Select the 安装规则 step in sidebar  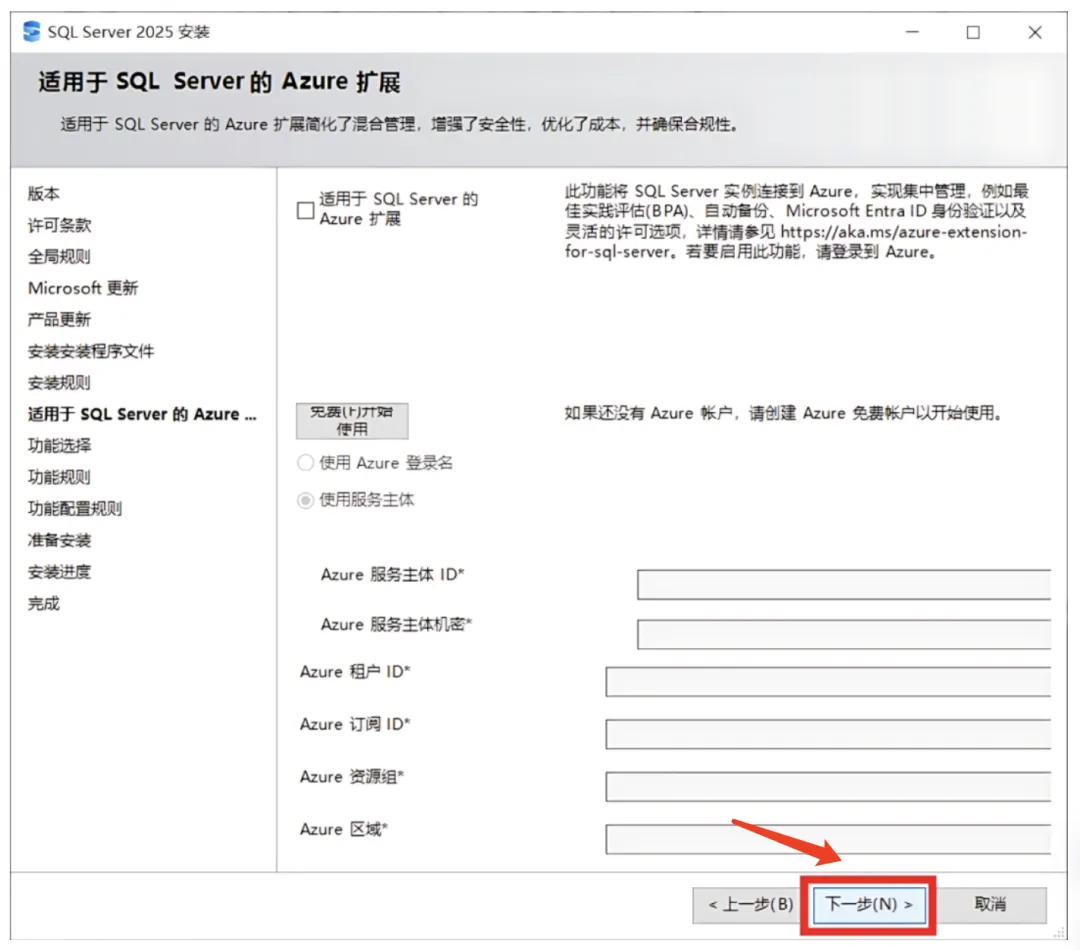click(59, 383)
